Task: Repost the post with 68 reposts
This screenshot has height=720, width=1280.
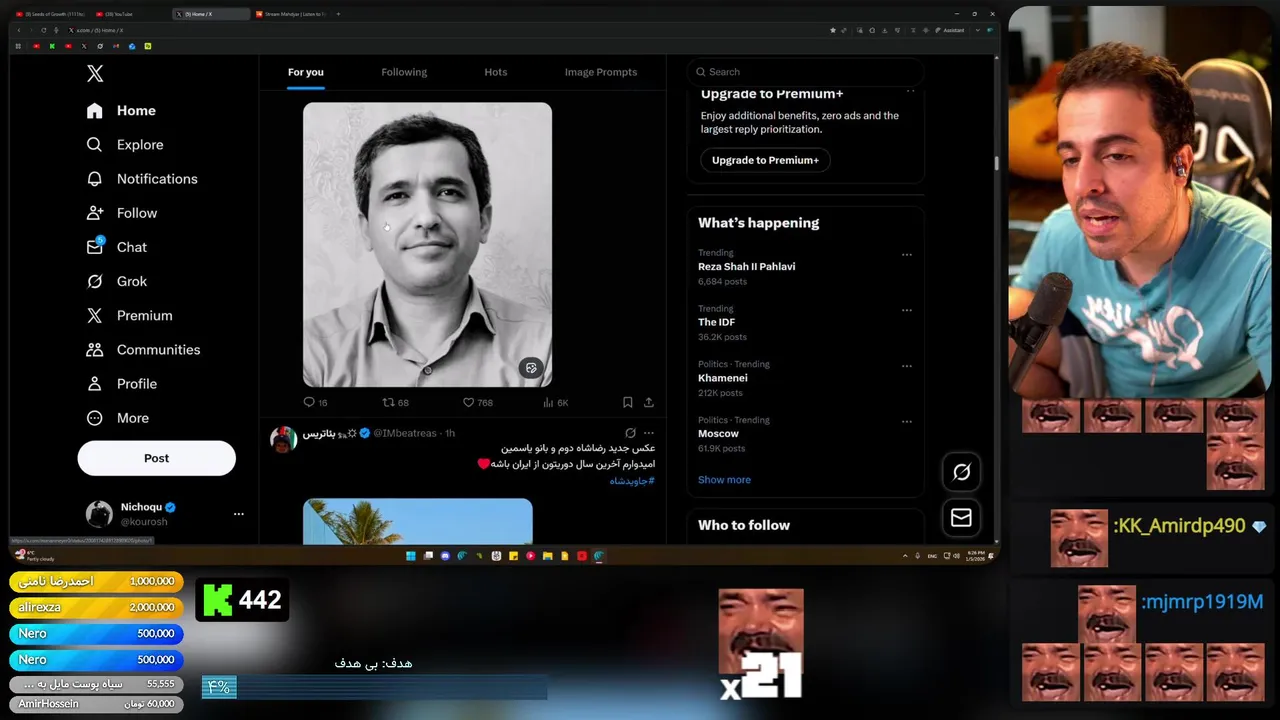Action: tap(396, 403)
